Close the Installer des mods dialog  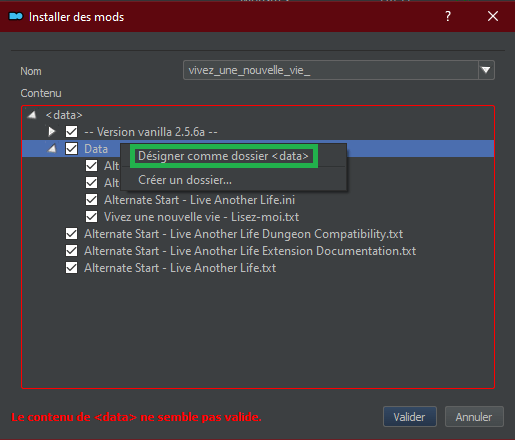[493, 16]
